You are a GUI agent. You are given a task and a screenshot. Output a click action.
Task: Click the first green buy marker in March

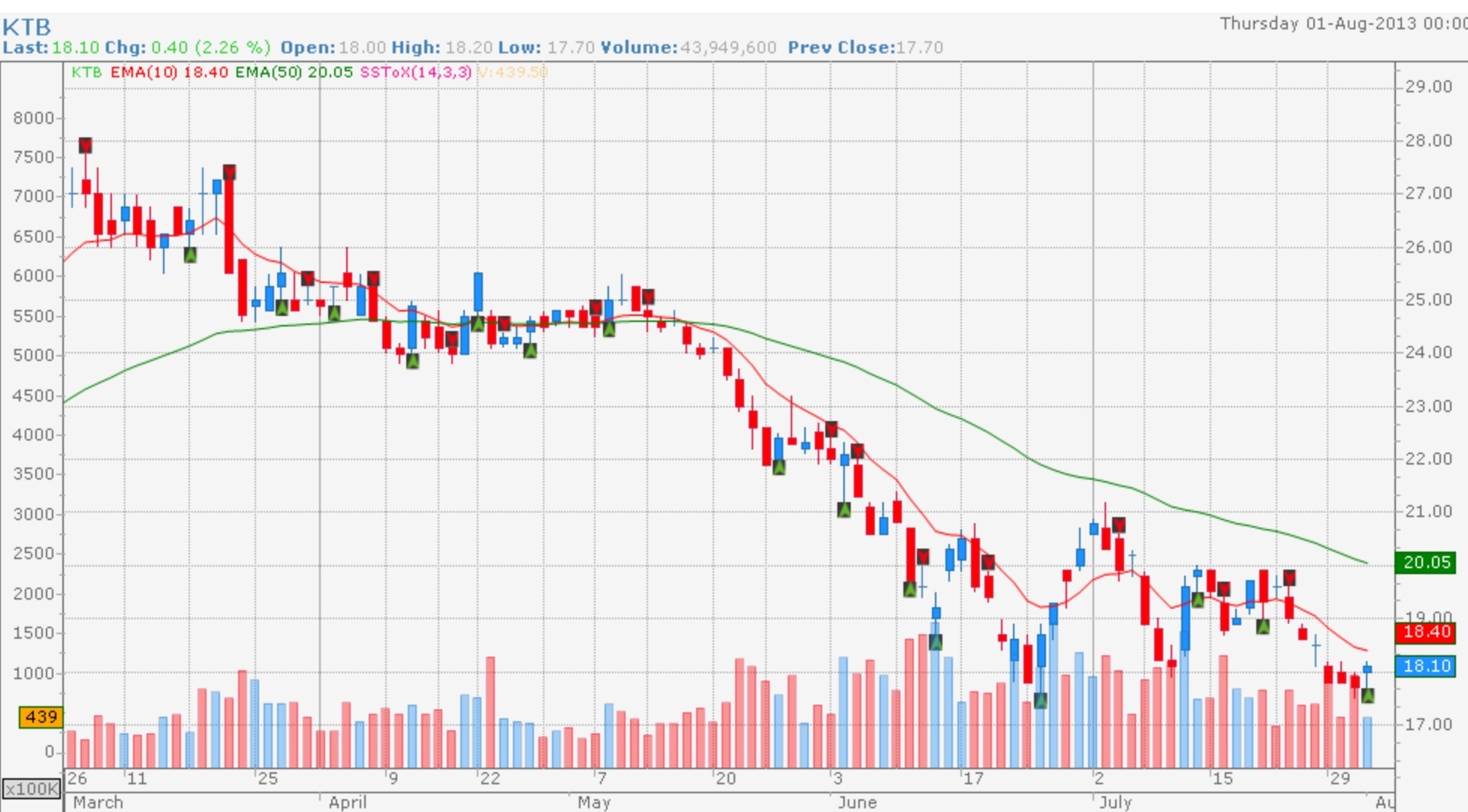point(190,255)
